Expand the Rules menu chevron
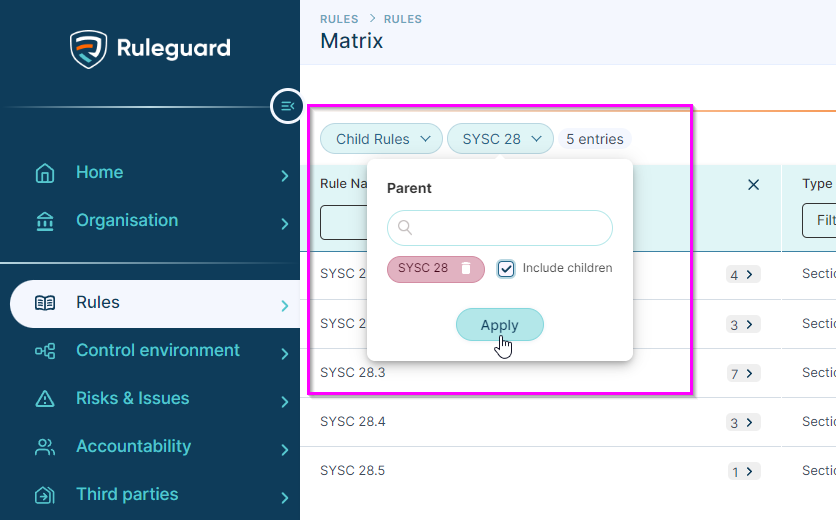Screen dimensions: 836x520 (x=285, y=306)
